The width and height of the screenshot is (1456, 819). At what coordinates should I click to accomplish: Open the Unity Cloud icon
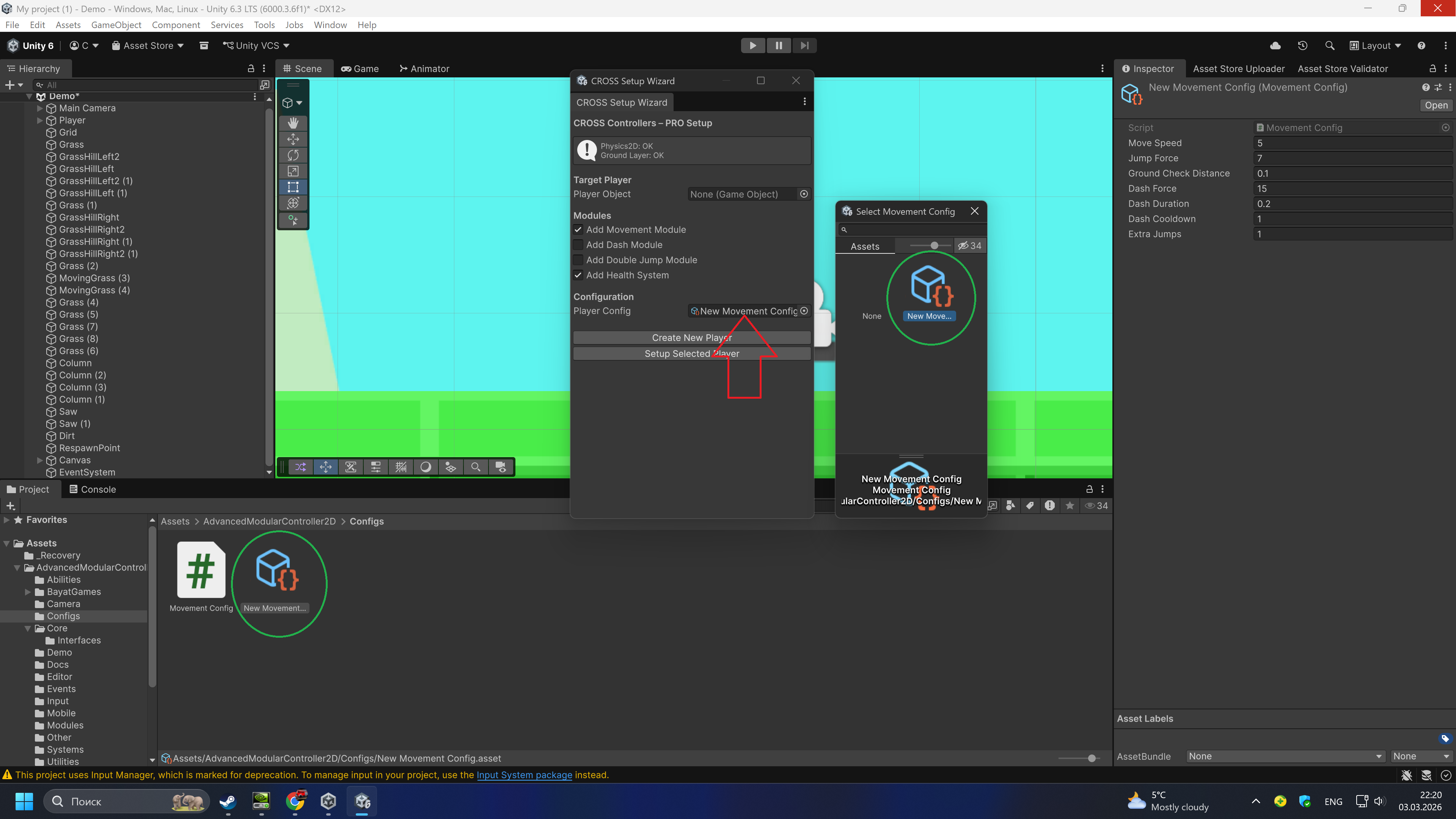(1275, 45)
